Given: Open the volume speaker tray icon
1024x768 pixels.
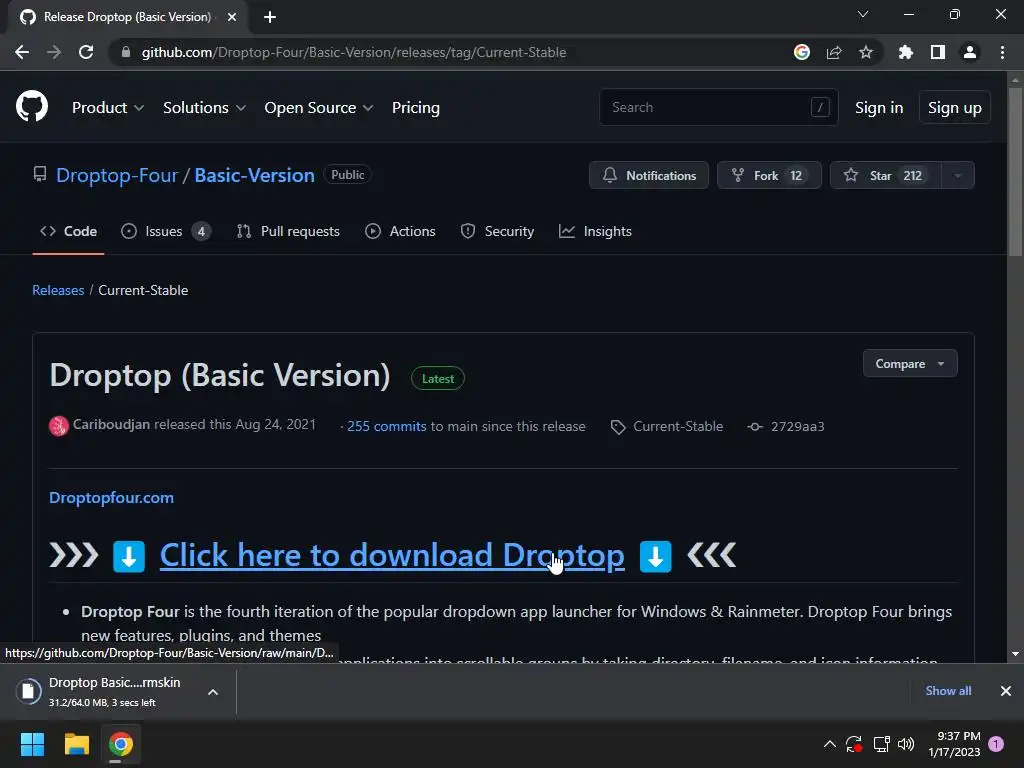Looking at the screenshot, I should click(906, 744).
